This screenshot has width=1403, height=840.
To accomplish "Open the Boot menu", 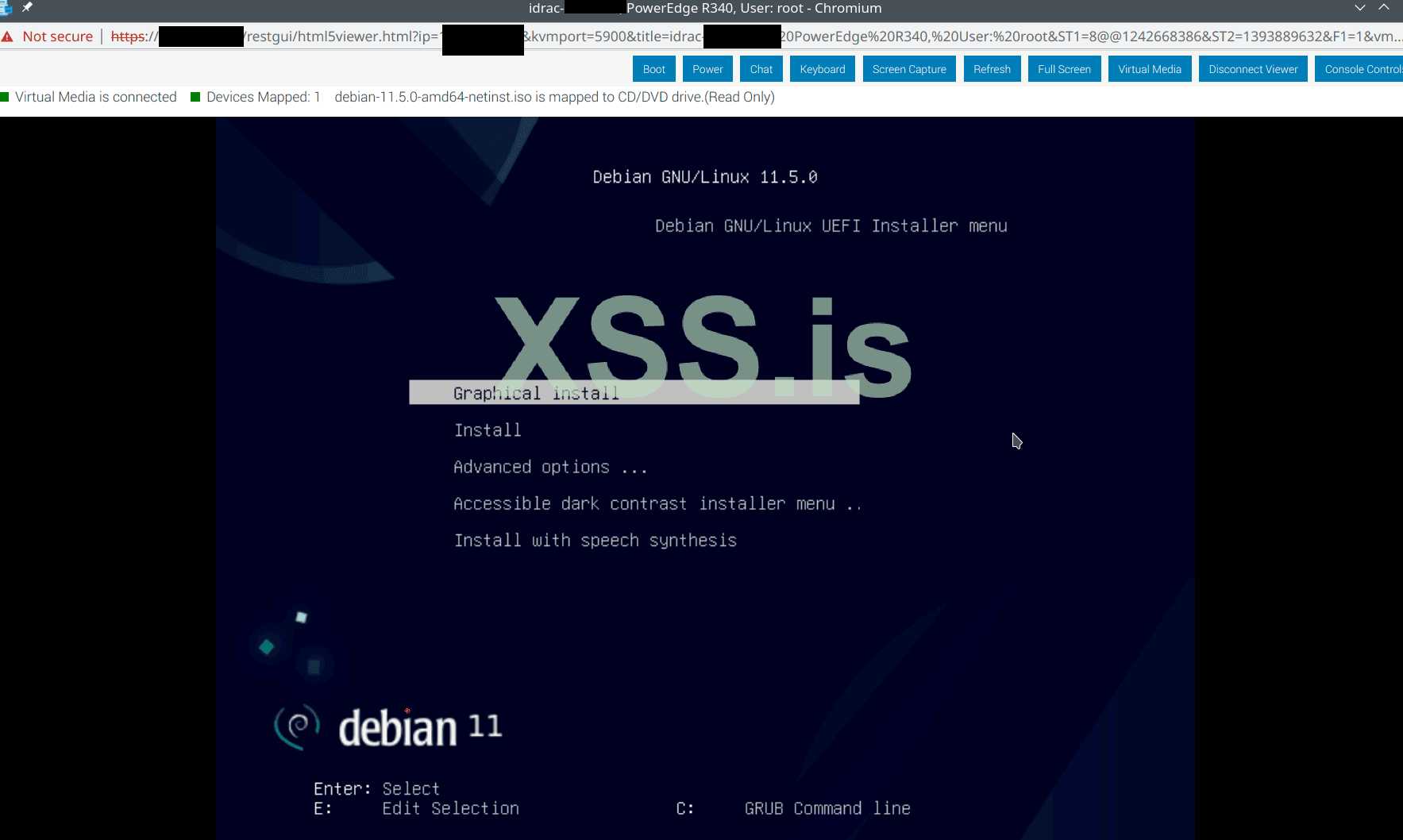I will coord(653,68).
